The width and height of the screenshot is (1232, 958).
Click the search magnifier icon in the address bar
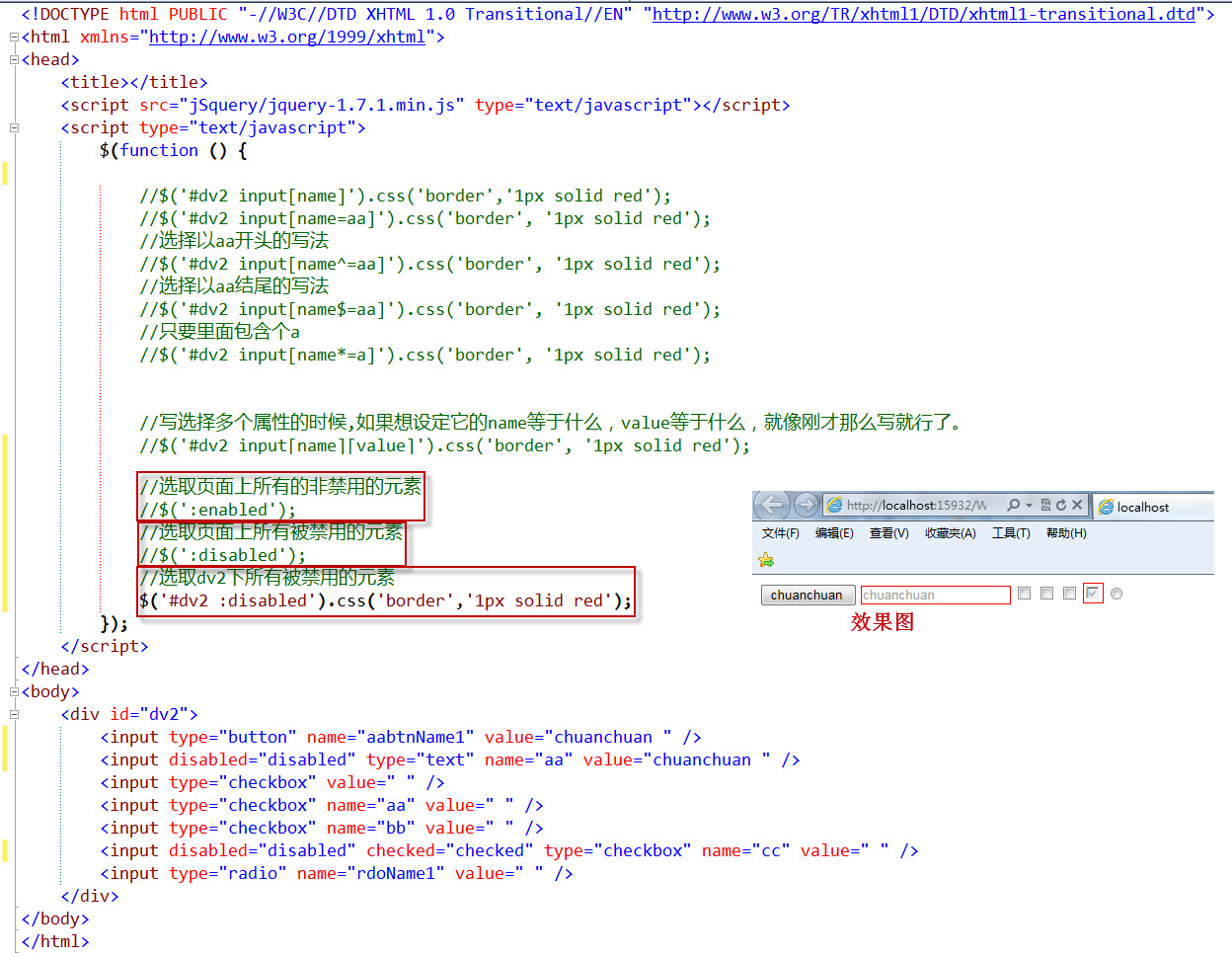click(x=1012, y=505)
